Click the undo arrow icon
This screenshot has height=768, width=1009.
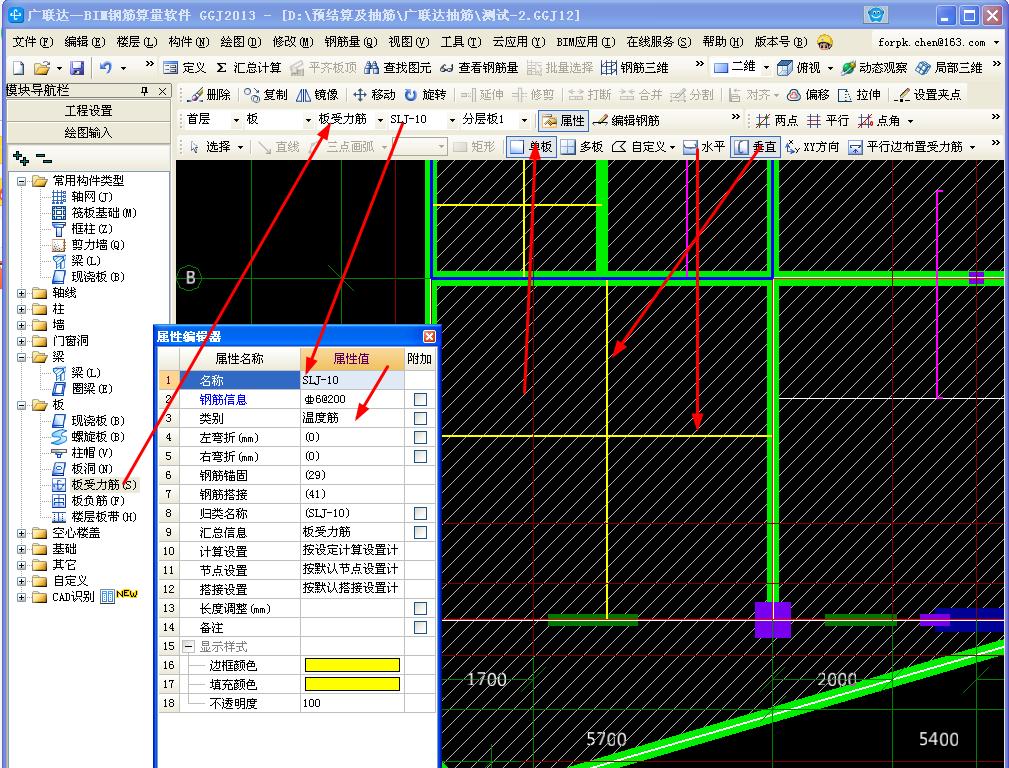[106, 67]
